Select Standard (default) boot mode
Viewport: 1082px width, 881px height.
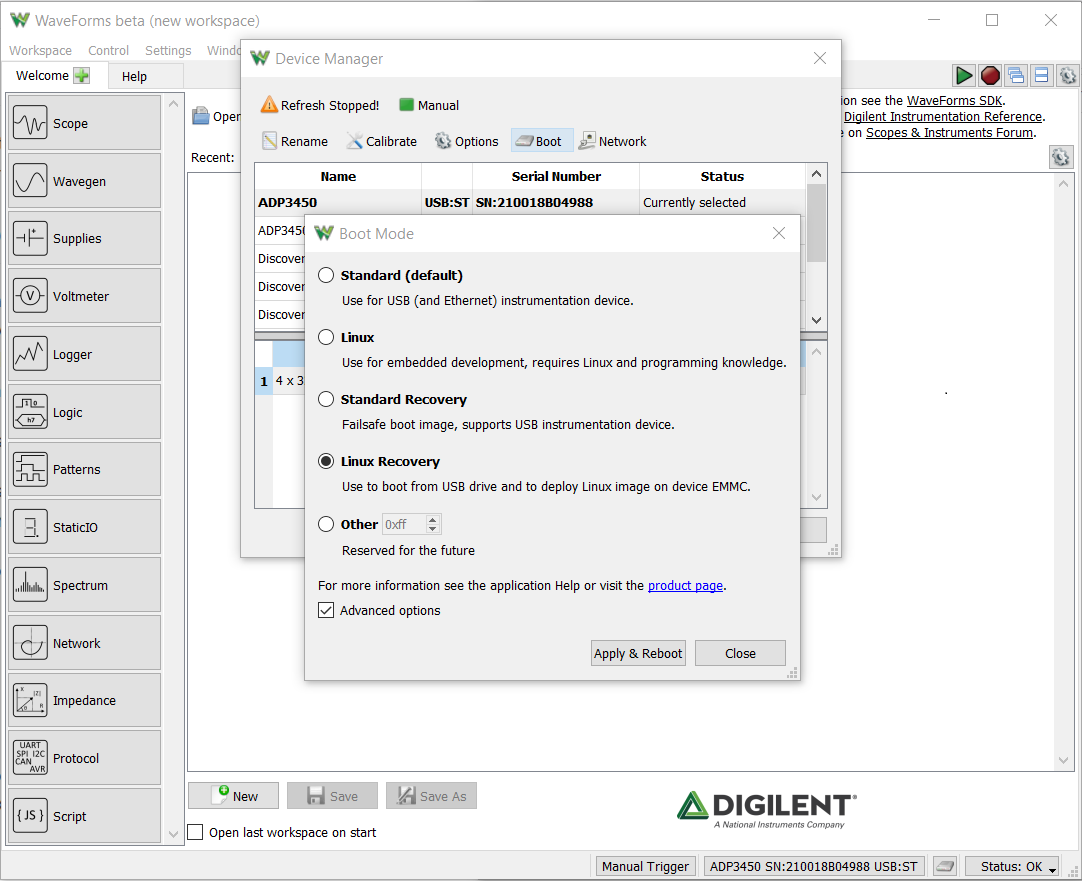[326, 275]
